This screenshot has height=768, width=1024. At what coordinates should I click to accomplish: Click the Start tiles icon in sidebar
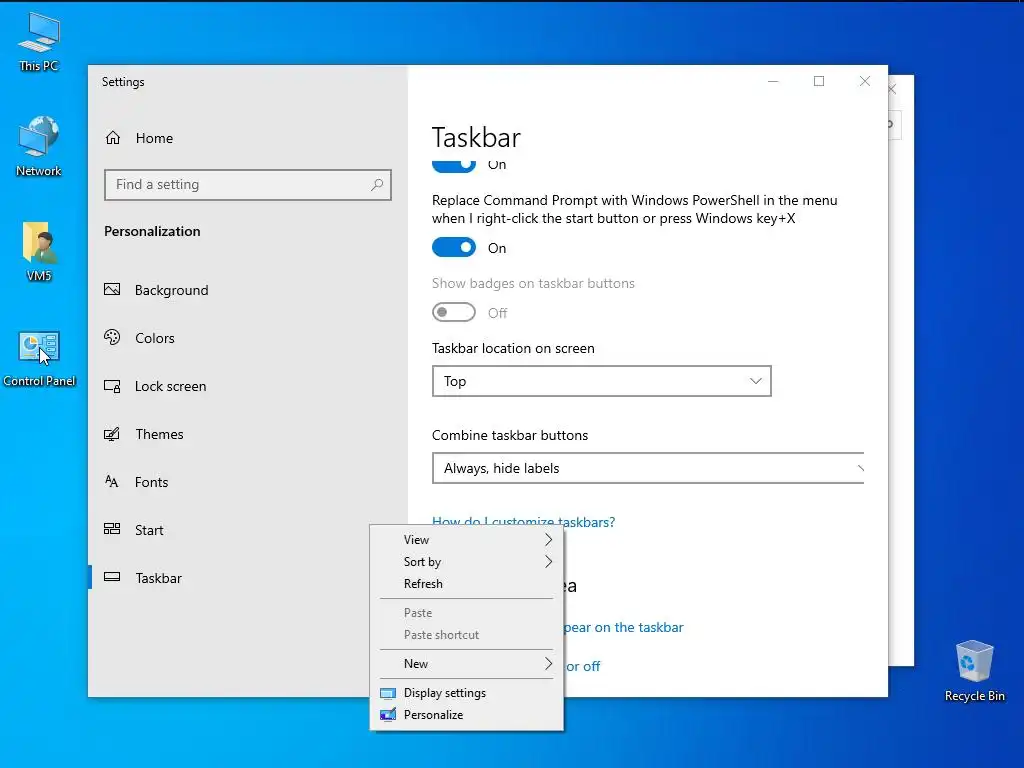[112, 529]
